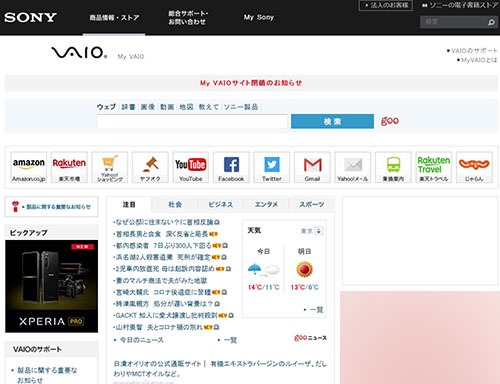500x384 pixels.
Task: Select the 動画 search category
Action: click(x=167, y=107)
